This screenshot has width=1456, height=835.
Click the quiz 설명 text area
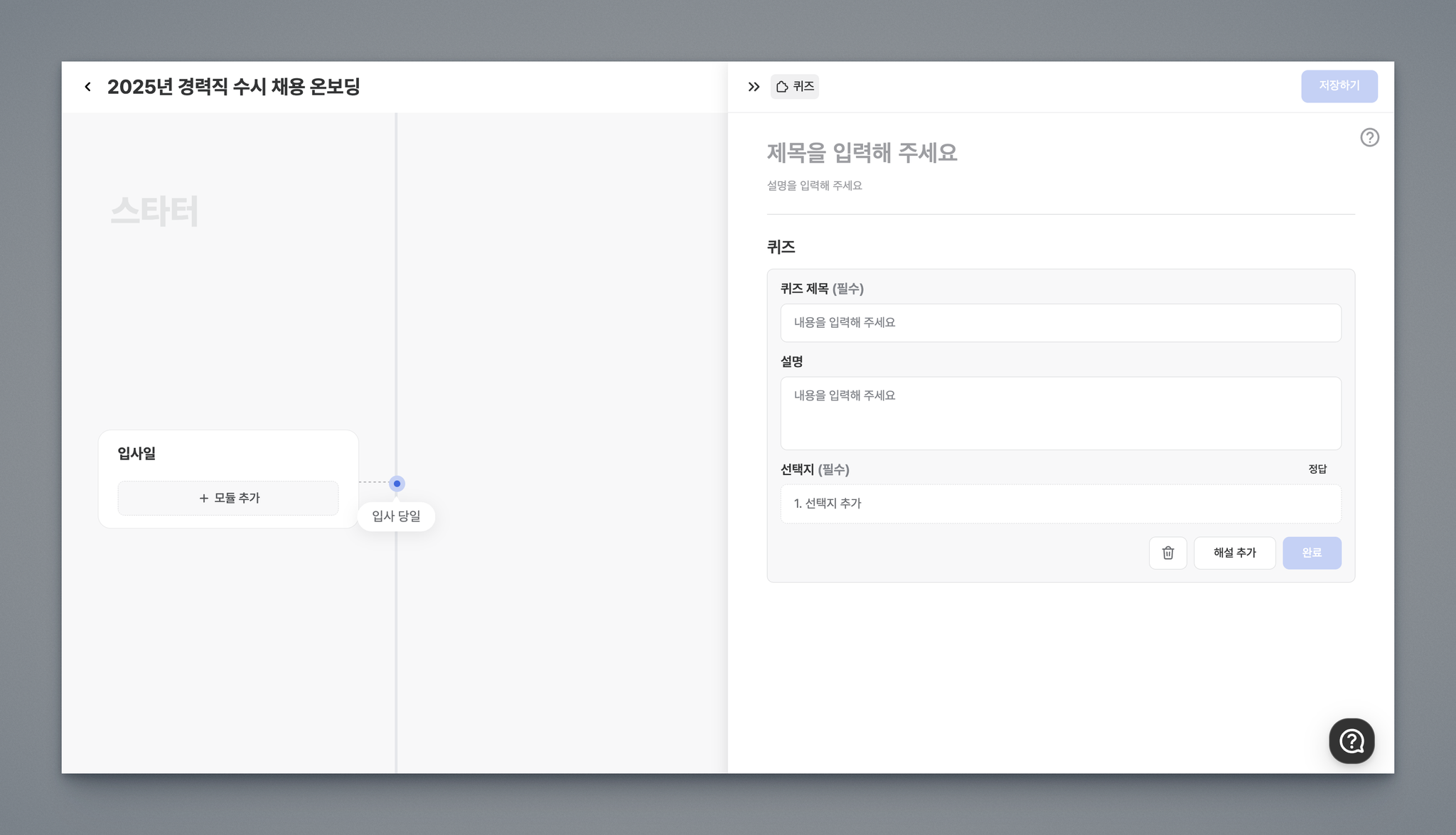coord(1060,413)
